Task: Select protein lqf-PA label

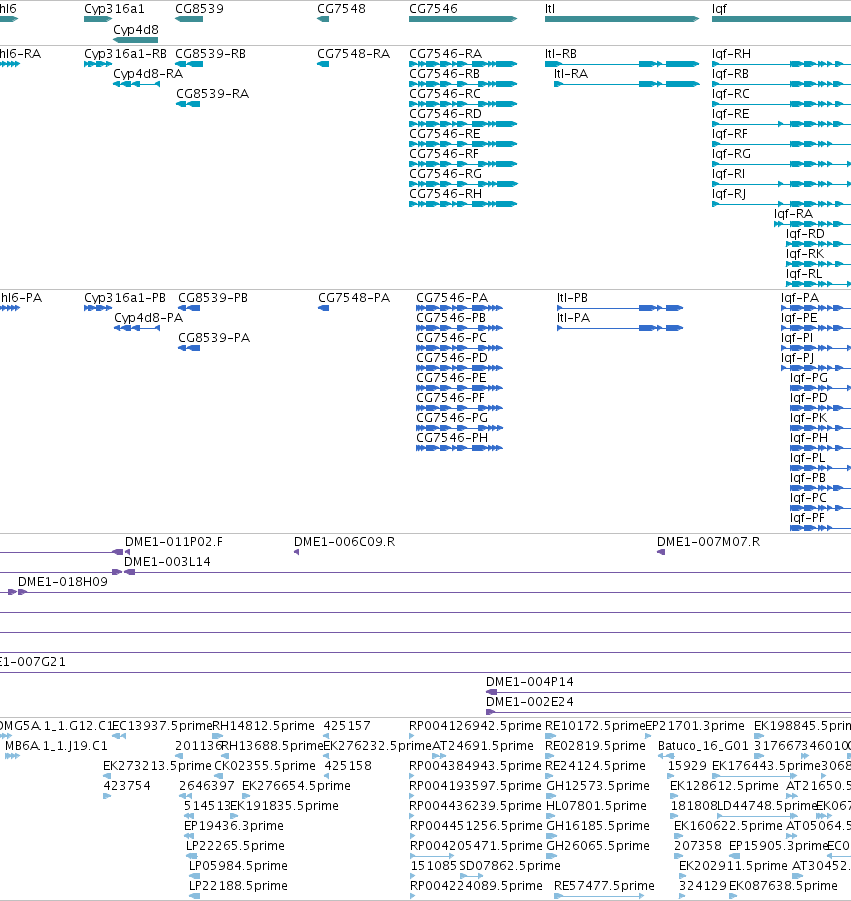Action: [x=800, y=298]
